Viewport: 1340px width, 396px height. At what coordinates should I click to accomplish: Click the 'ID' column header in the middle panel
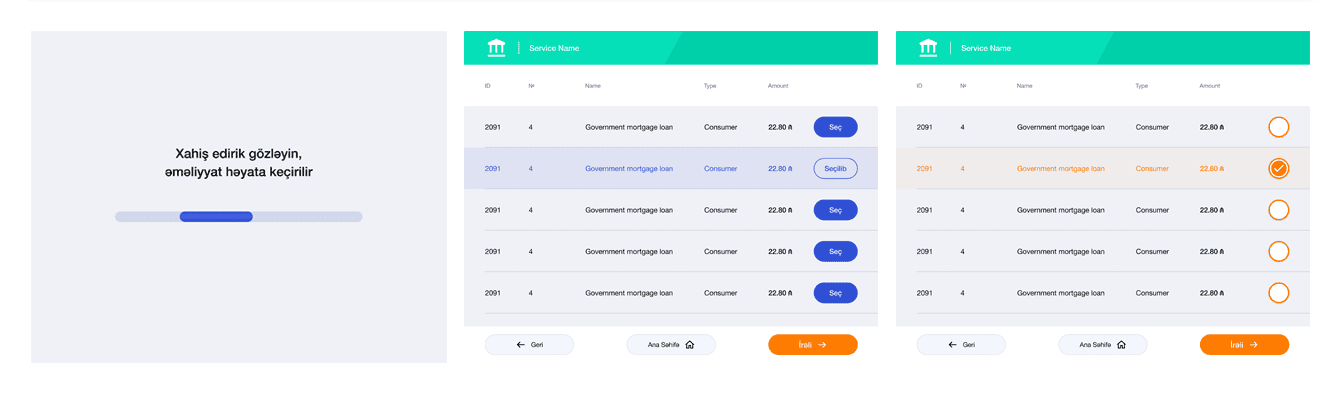488,86
